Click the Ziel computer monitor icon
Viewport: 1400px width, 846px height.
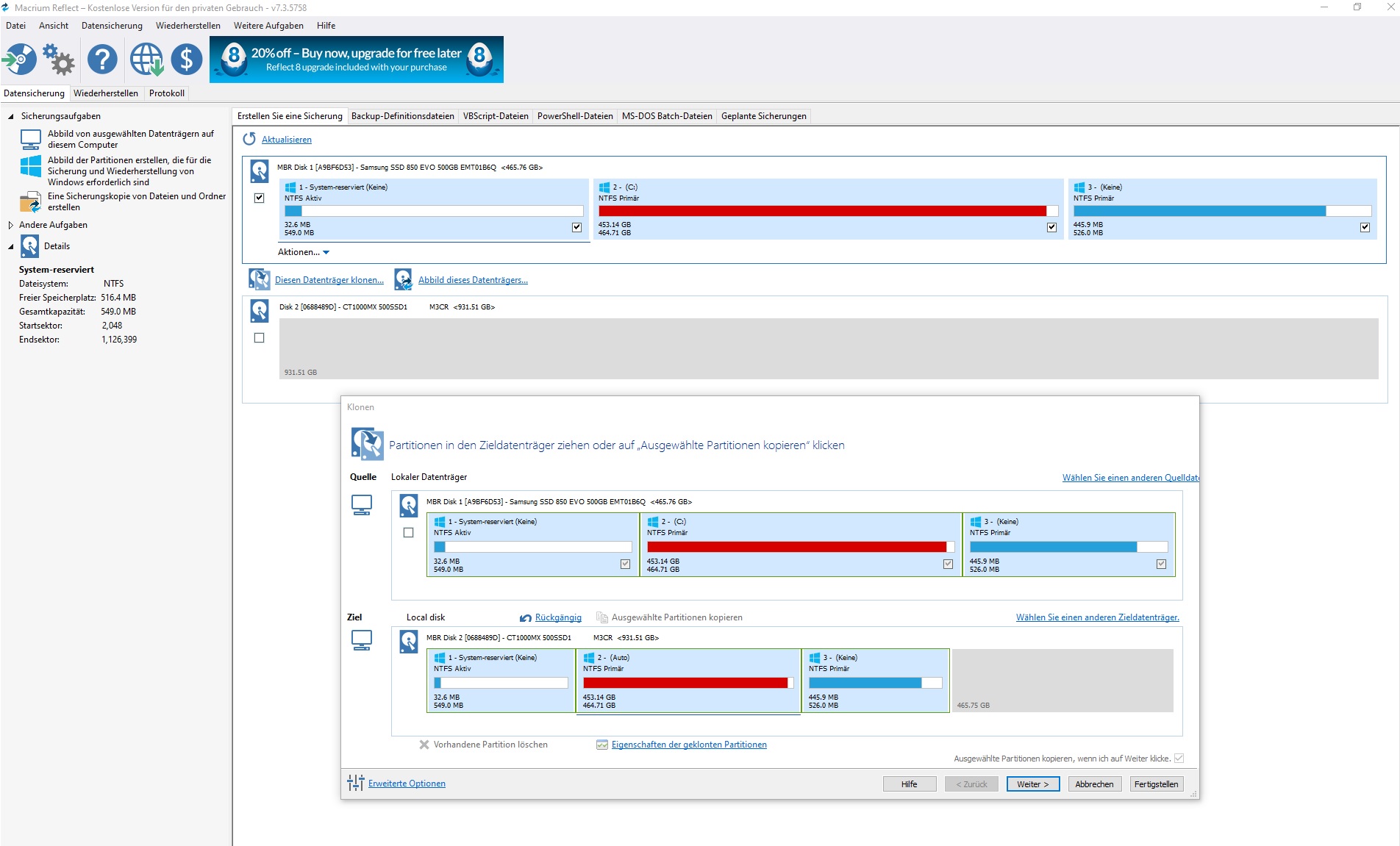point(362,640)
